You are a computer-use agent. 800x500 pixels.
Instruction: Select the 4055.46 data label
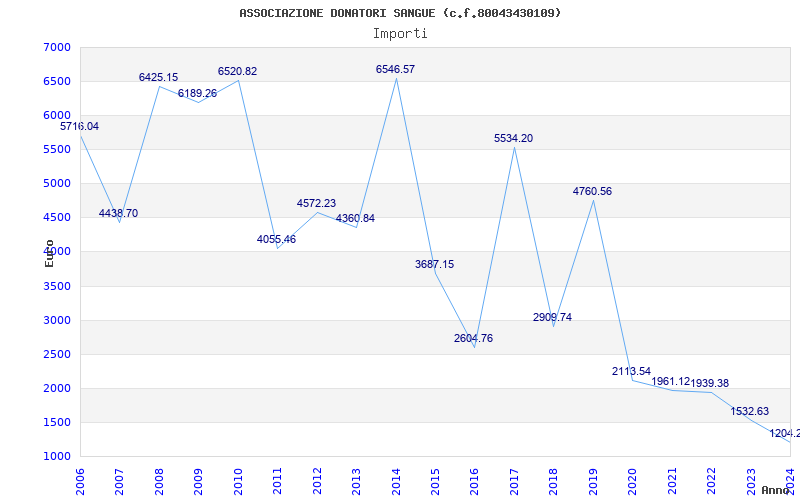click(277, 239)
